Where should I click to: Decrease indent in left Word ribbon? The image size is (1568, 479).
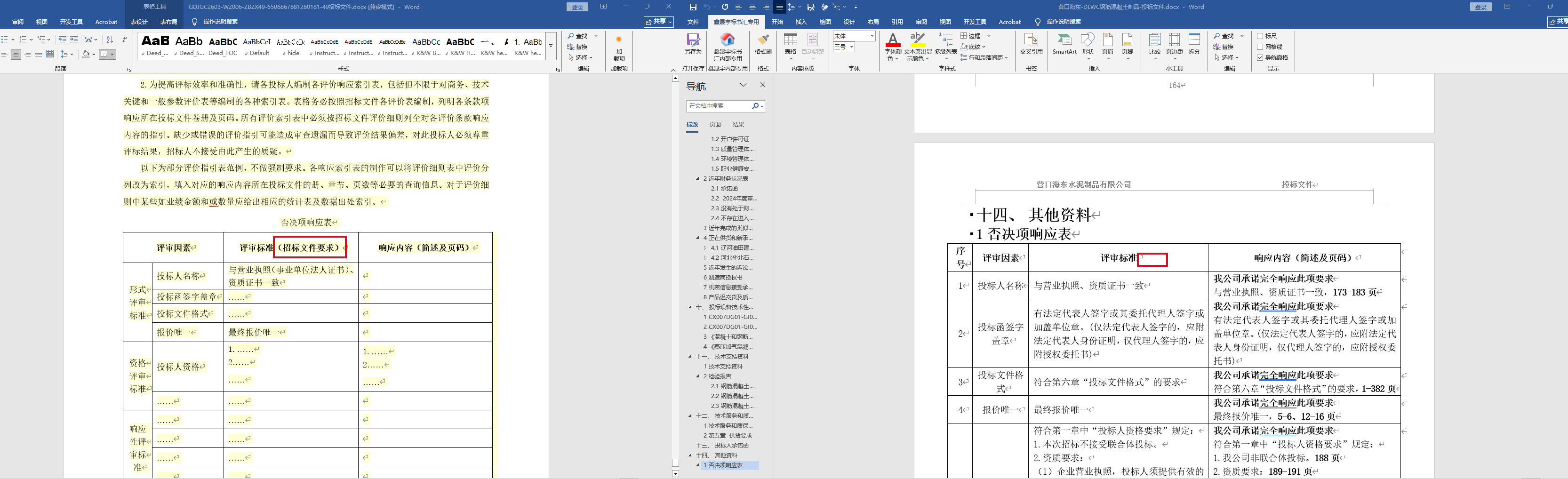point(62,40)
